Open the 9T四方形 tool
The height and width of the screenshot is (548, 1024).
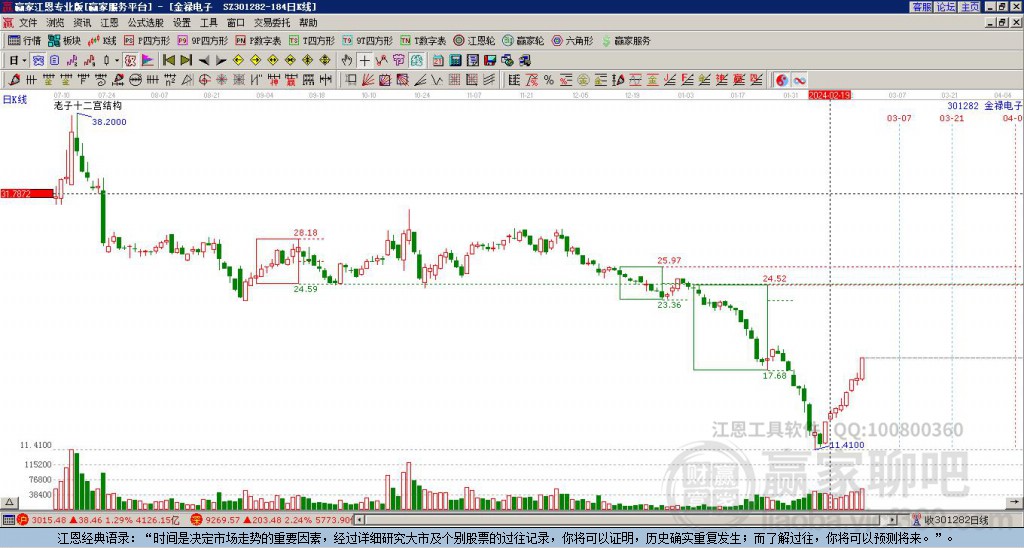pyautogui.click(x=367, y=41)
